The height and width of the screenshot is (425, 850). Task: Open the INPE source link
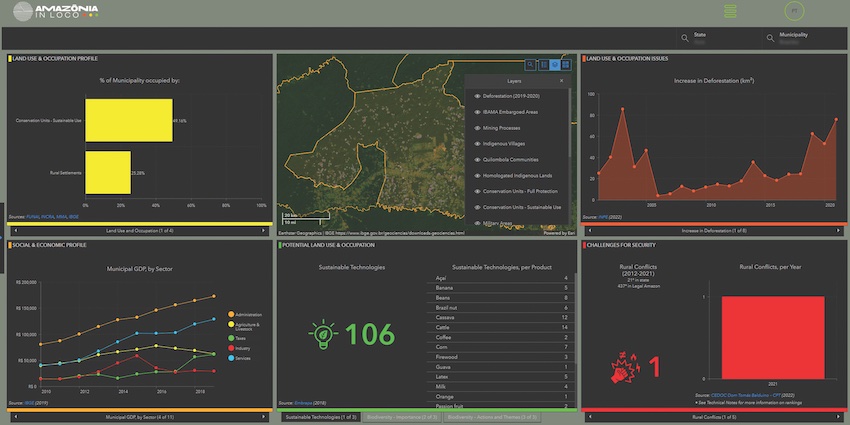coord(603,216)
